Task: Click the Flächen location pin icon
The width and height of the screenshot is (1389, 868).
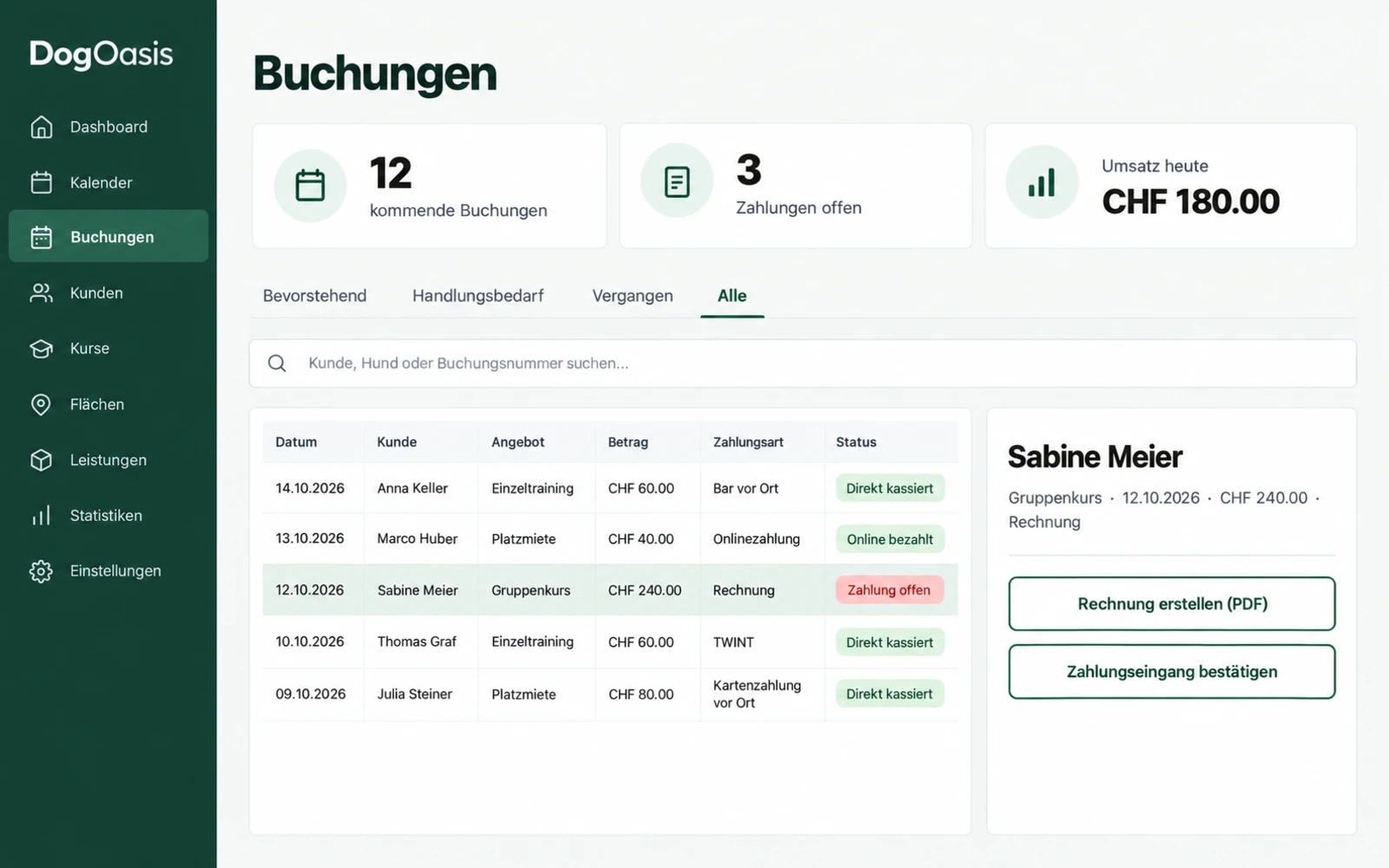Action: (41, 404)
